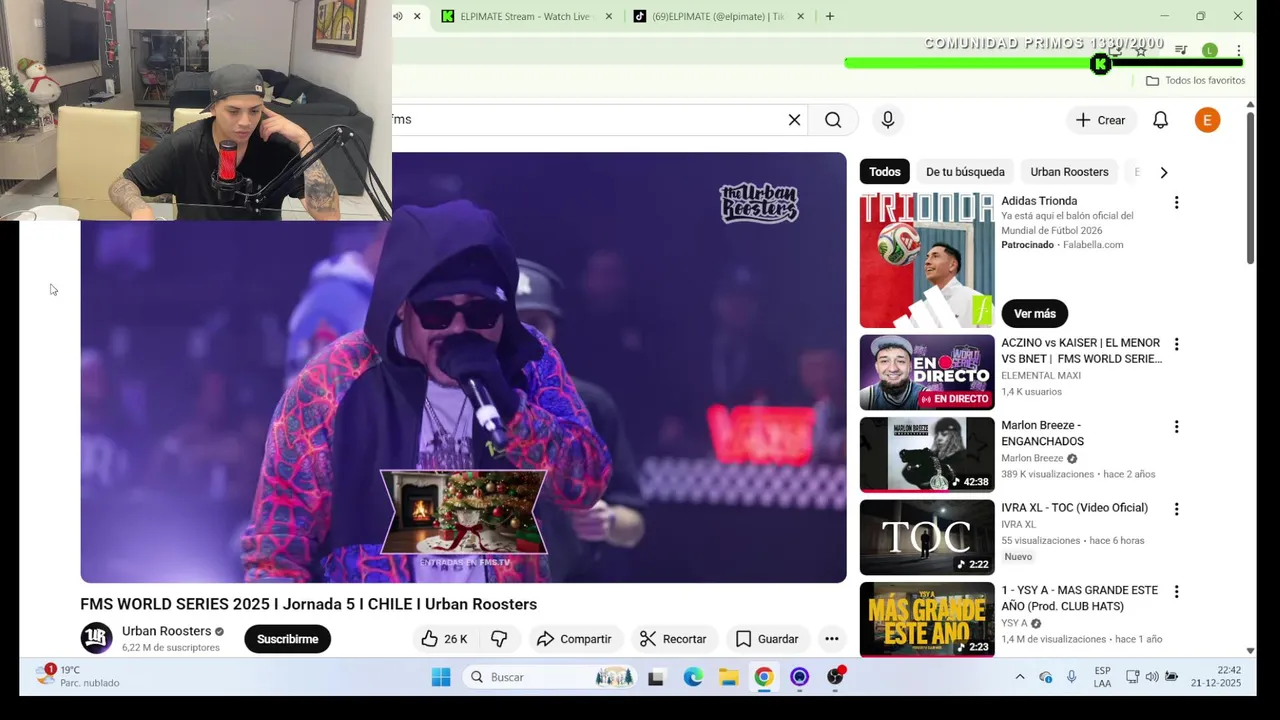
Task: Close the currently playing audio tab
Action: pyautogui.click(x=417, y=16)
